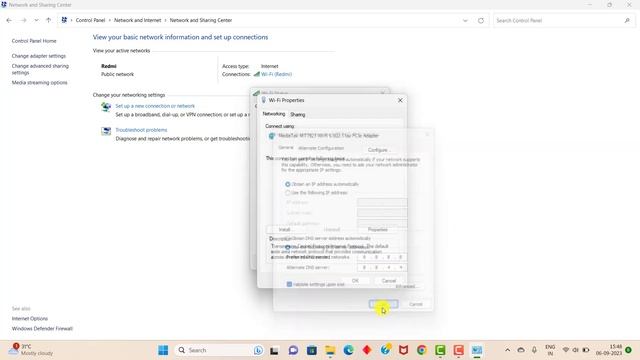Image resolution: width=640 pixels, height=360 pixels.
Task: Click the Troubleshoot problems icon
Action: [x=106, y=131]
